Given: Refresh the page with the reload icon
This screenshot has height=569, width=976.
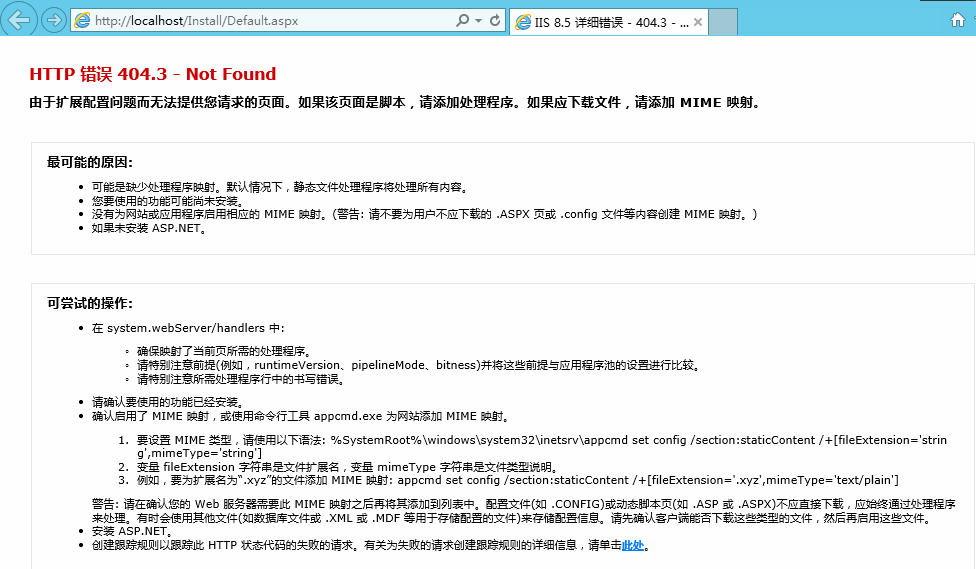Looking at the screenshot, I should (x=495, y=20).
